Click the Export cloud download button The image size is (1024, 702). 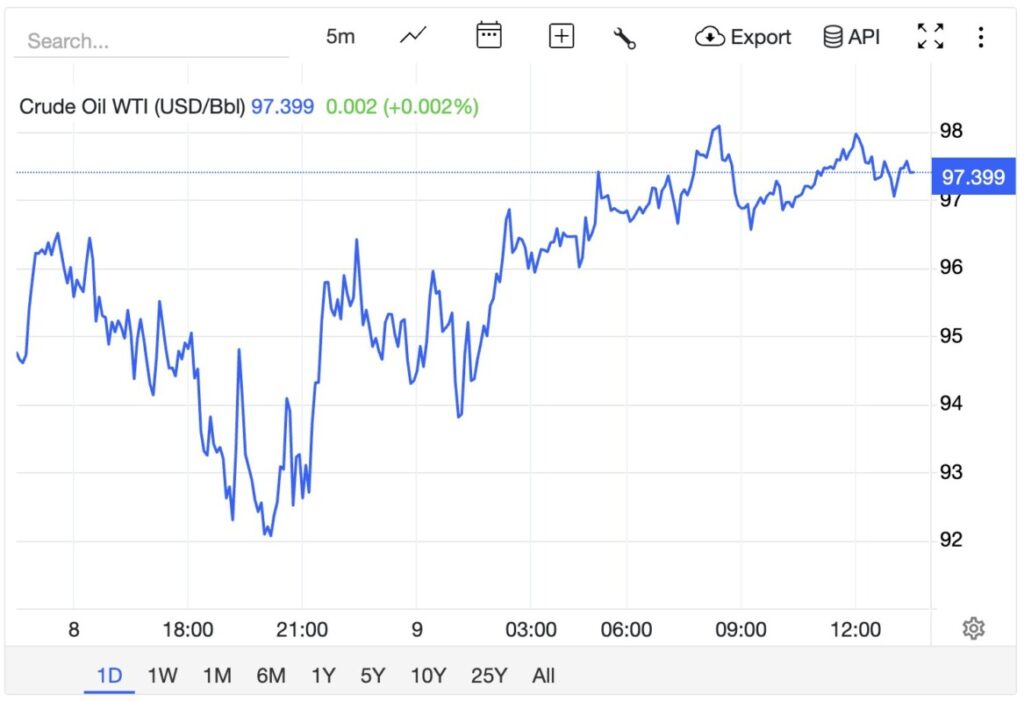743,37
